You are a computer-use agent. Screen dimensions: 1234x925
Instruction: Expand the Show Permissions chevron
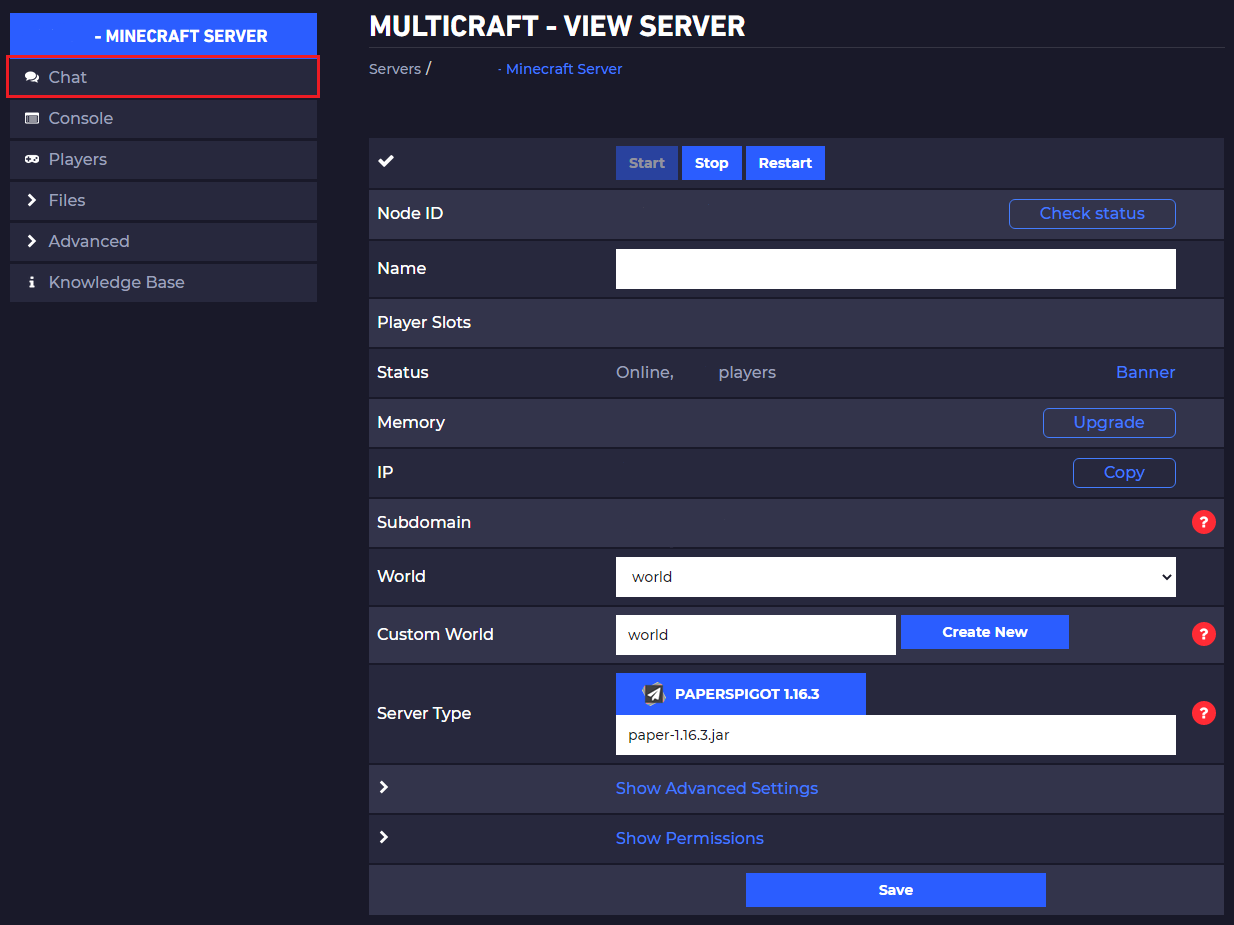pos(384,838)
